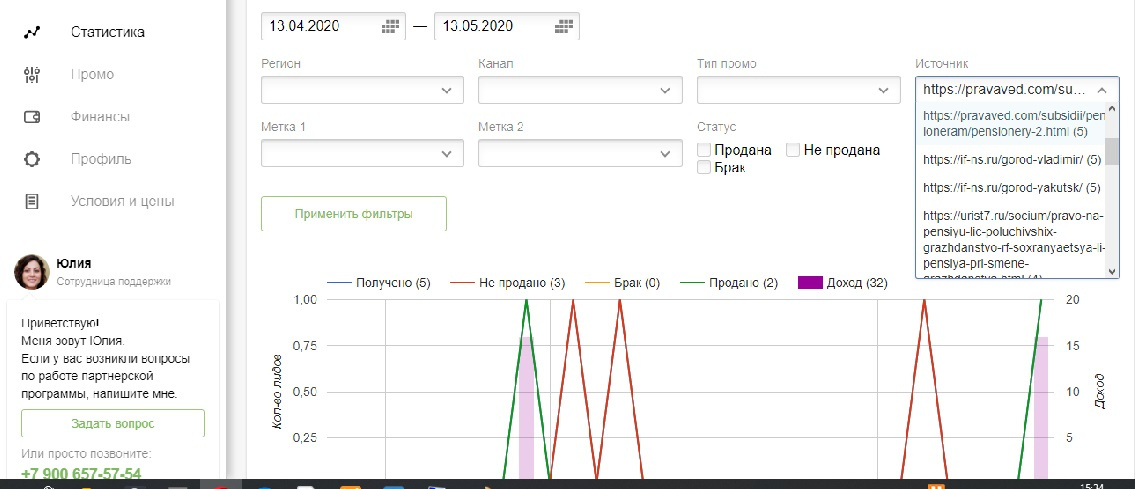Select source urist7.ru pravo-na-pensiyu option

click(1011, 244)
